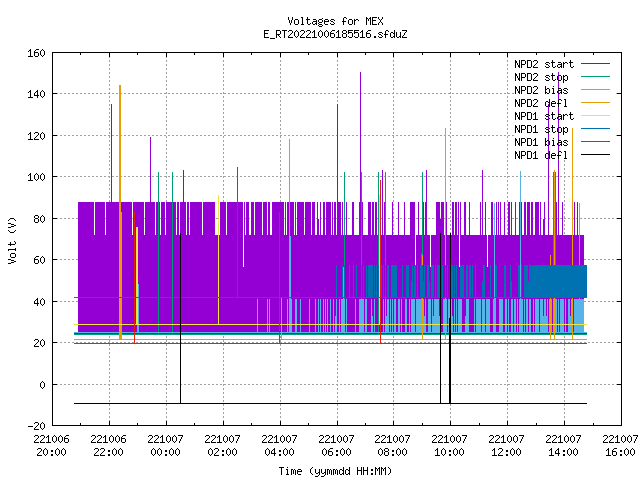Click the 'NPD2 defl' legend label
The height and width of the screenshot is (480, 640).
click(x=541, y=103)
